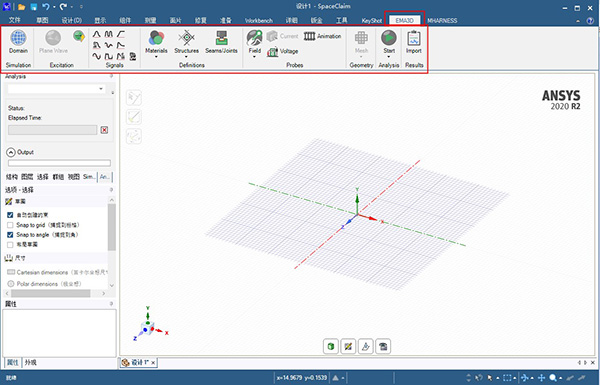Click the Seams/Joints icon
The height and width of the screenshot is (385, 600).
click(221, 38)
